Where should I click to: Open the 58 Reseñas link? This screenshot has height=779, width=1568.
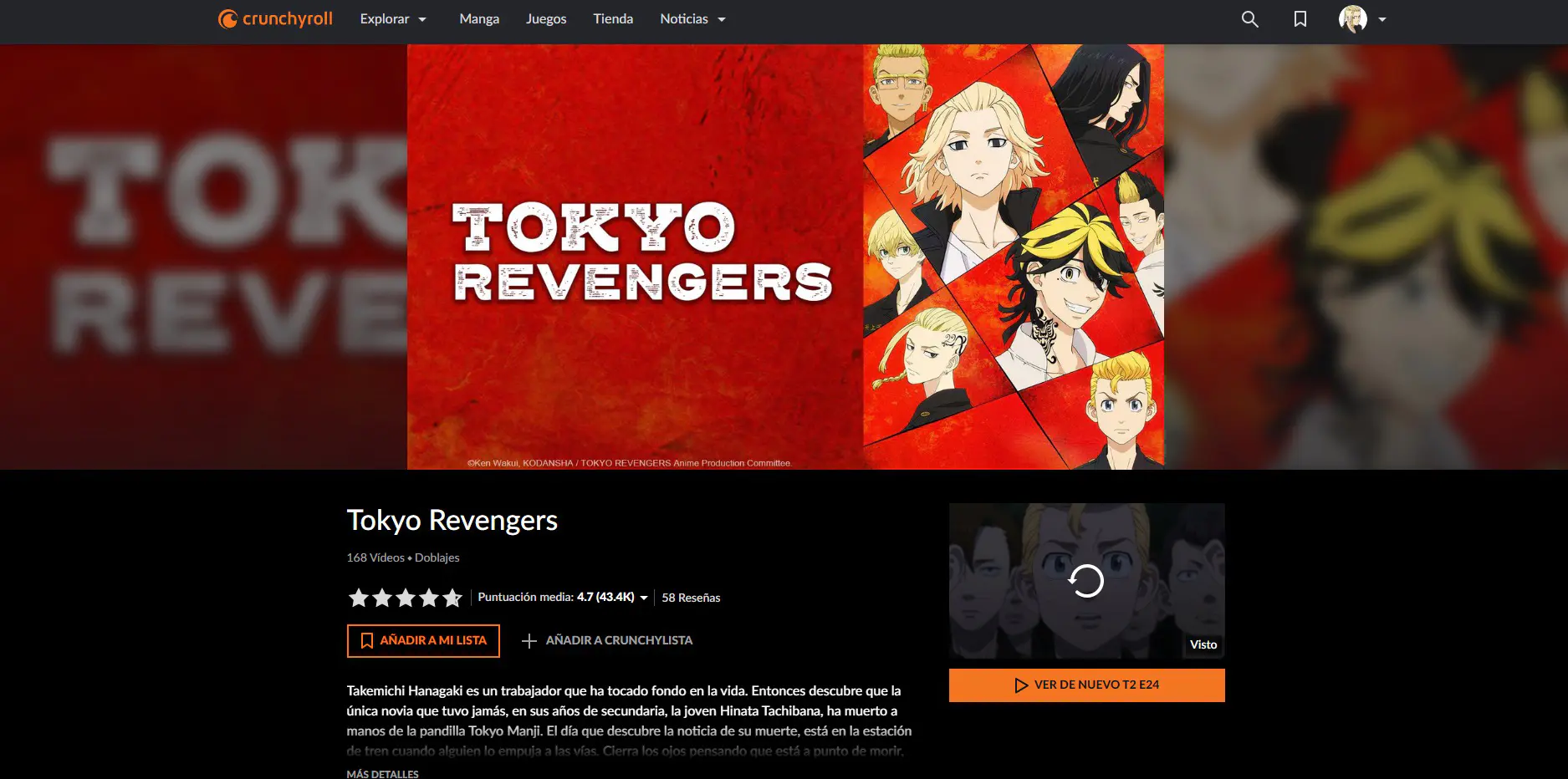click(691, 598)
